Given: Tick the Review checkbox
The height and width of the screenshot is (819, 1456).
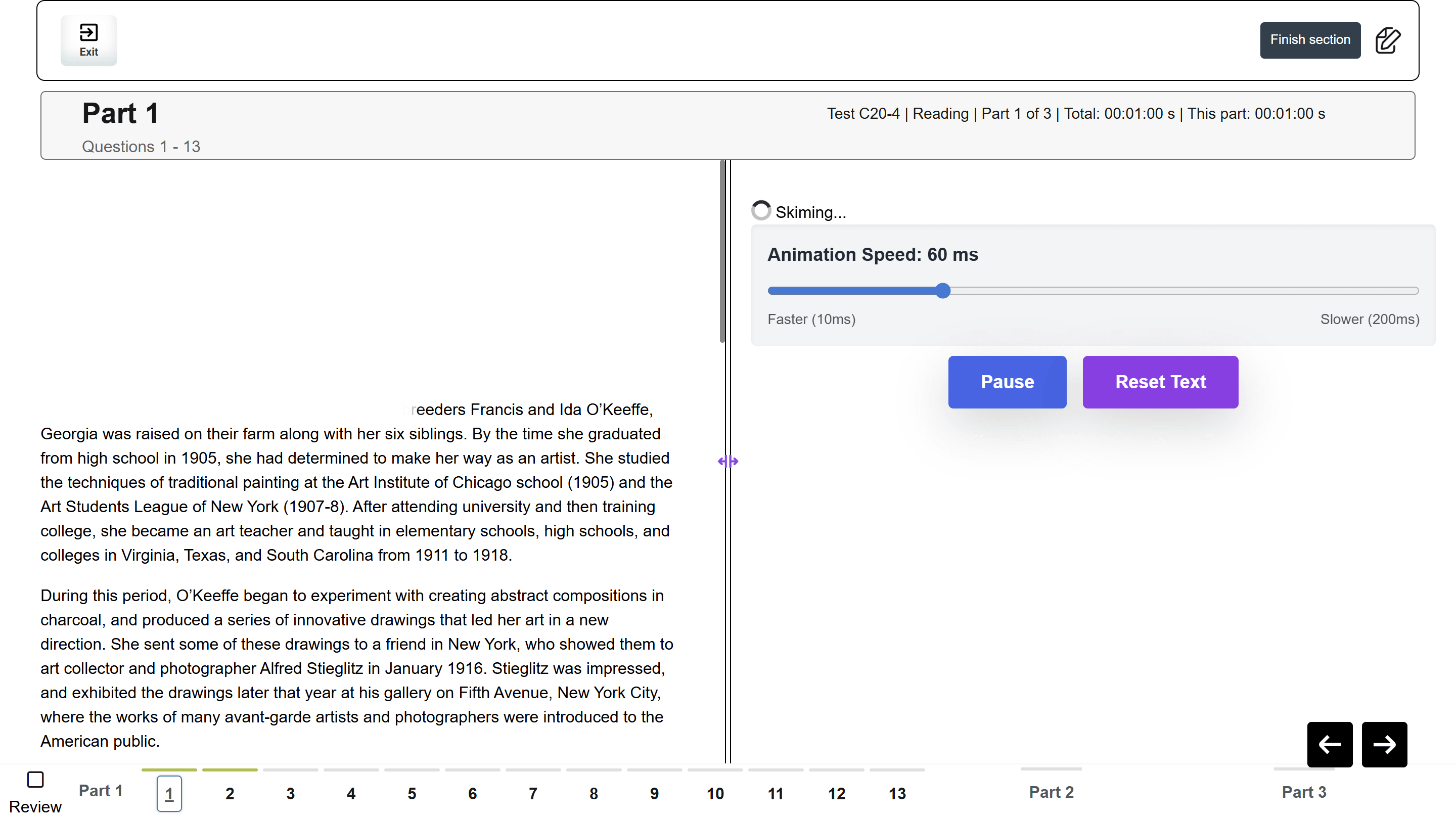Looking at the screenshot, I should [x=35, y=780].
